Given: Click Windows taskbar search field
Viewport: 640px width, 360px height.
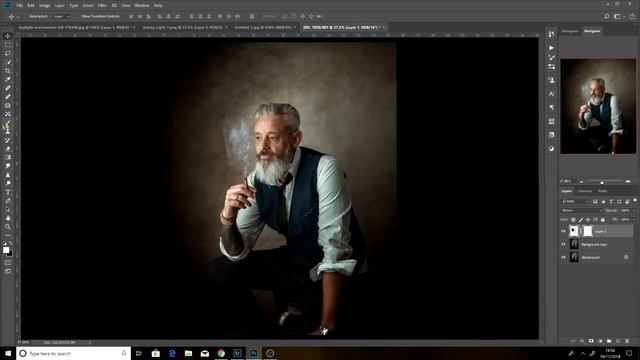Looking at the screenshot, I should pyautogui.click(x=73, y=353).
